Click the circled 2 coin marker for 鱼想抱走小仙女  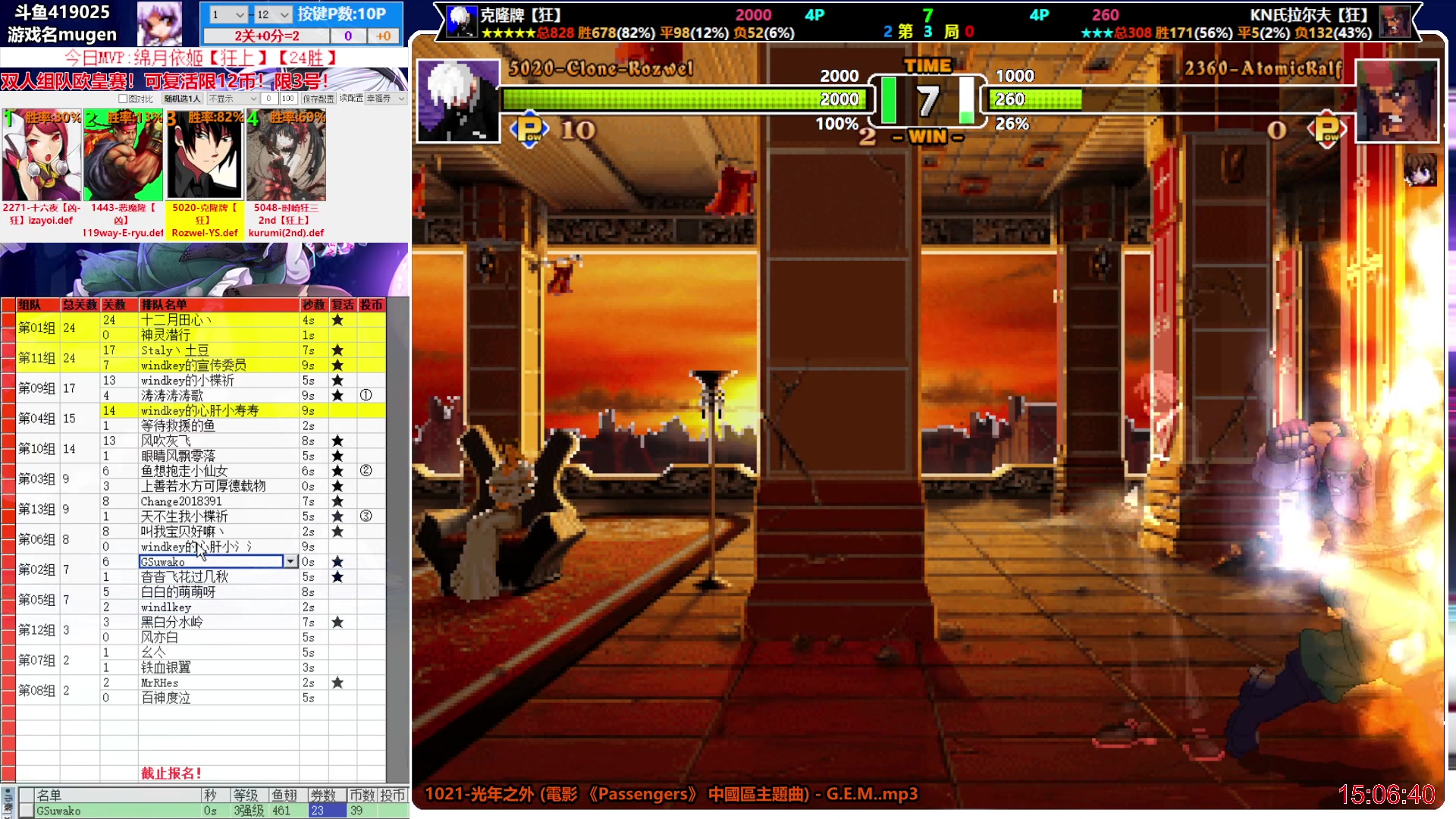[366, 471]
